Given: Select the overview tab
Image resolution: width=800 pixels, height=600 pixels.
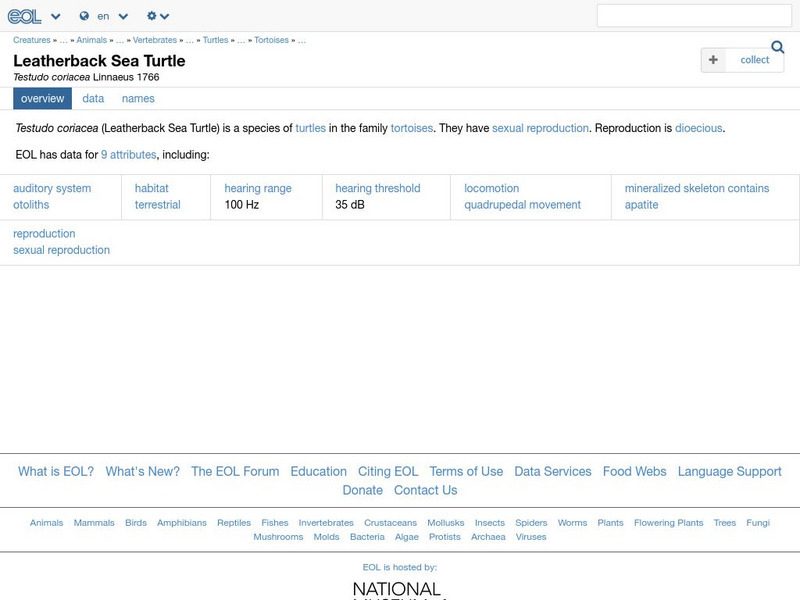Looking at the screenshot, I should coord(42,98).
